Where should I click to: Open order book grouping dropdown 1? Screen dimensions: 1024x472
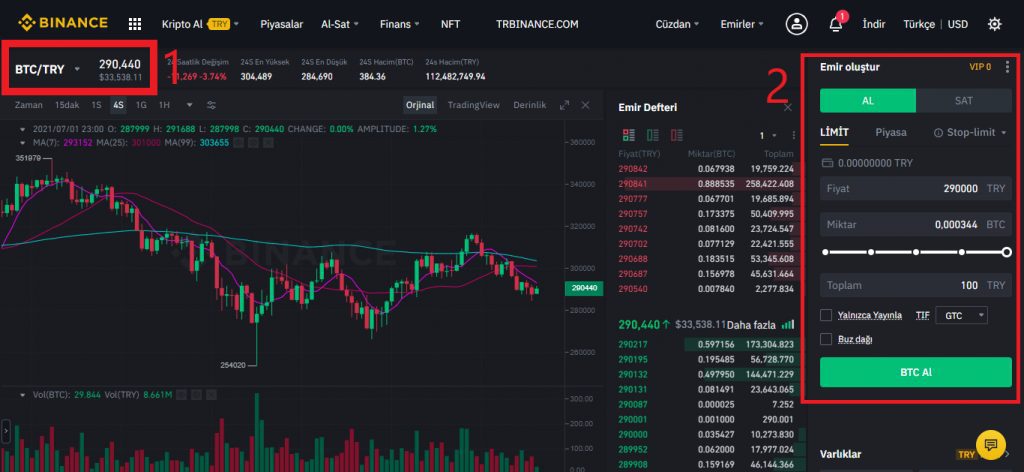click(768, 135)
